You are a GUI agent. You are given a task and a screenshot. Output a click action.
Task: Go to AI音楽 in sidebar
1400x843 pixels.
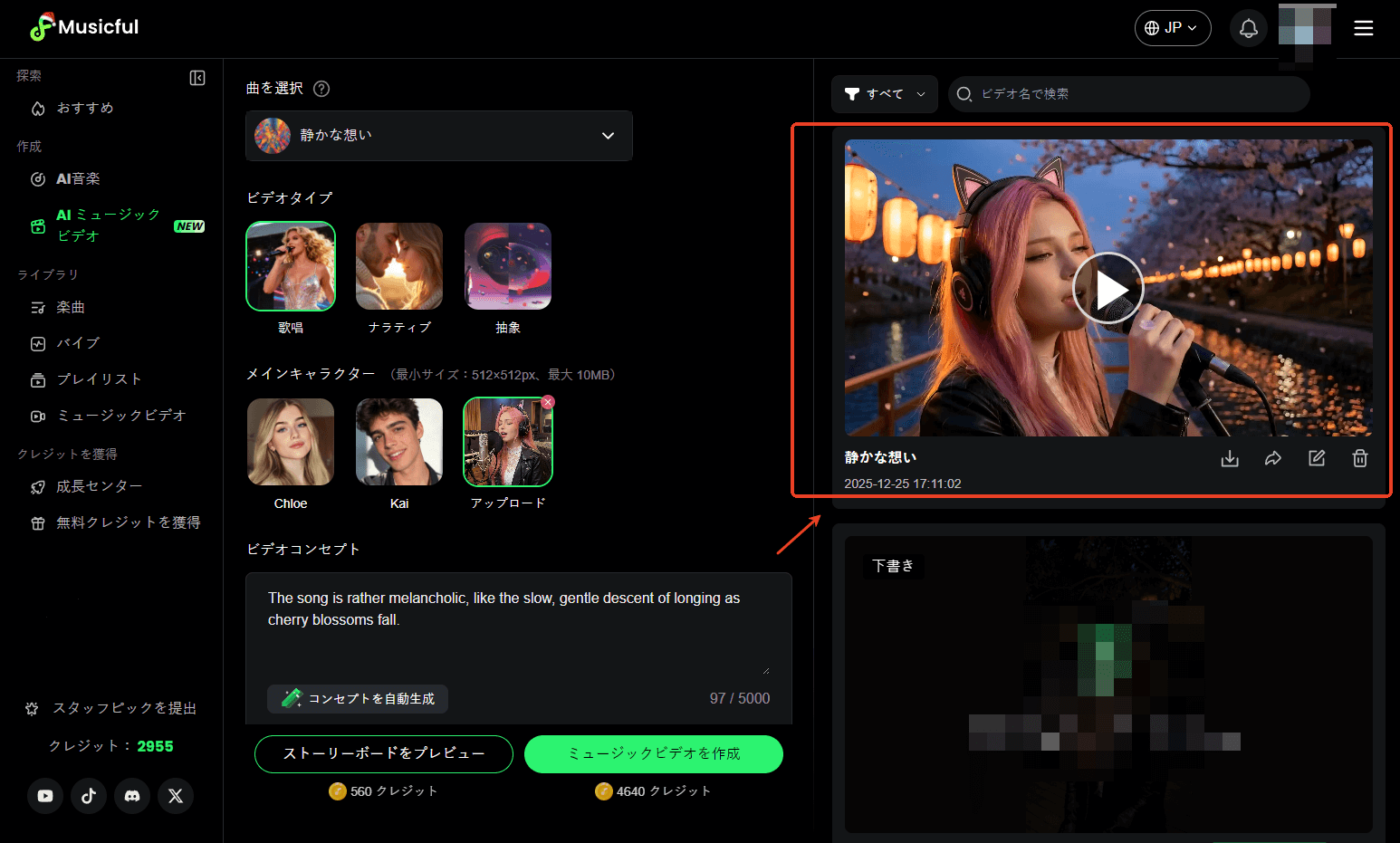click(x=78, y=179)
